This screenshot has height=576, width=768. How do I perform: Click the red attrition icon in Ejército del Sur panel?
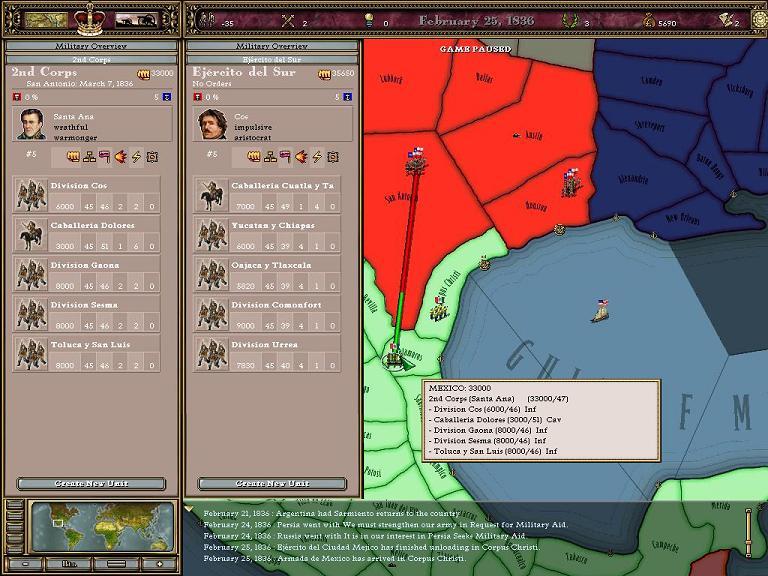pos(198,96)
